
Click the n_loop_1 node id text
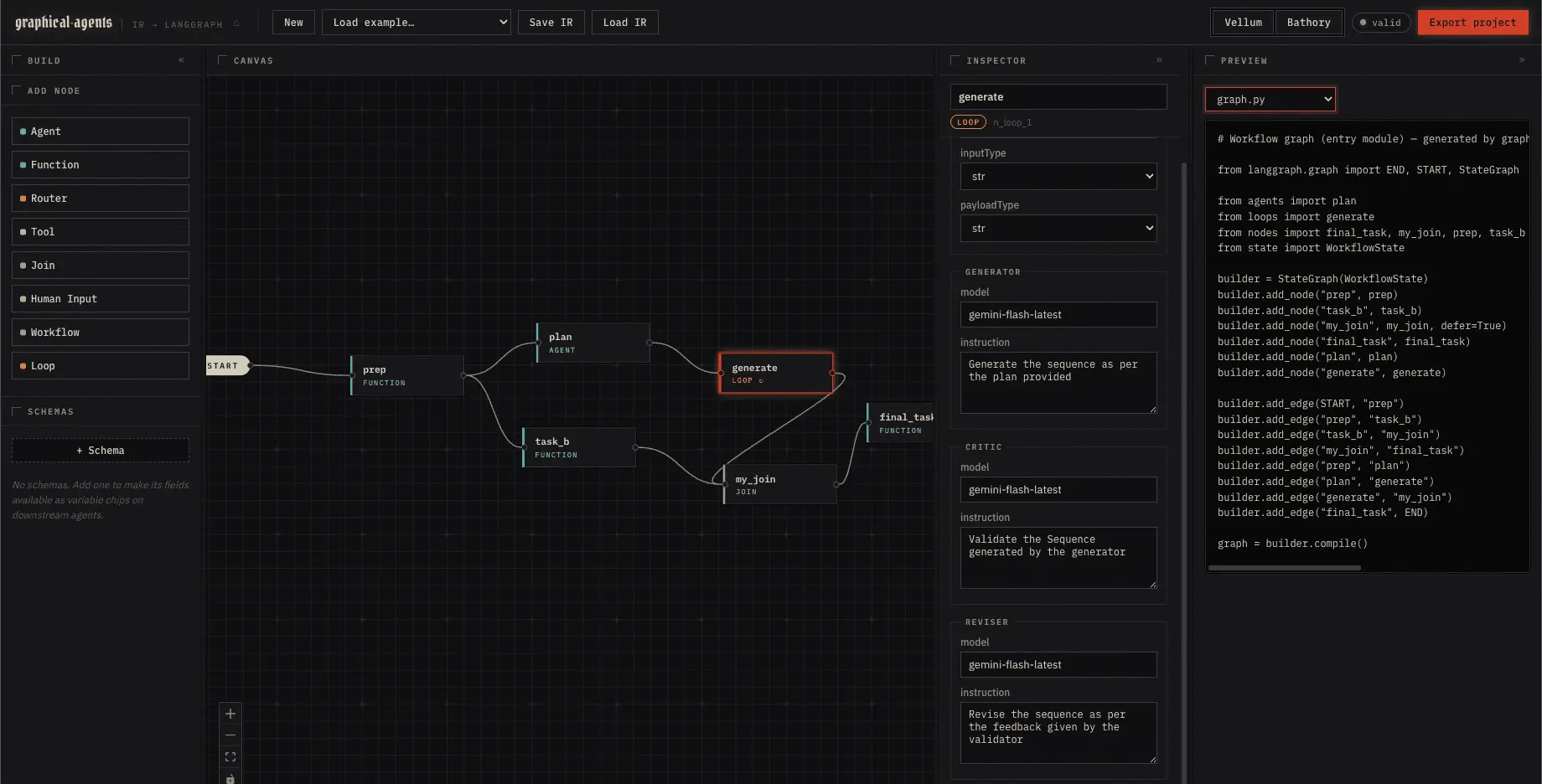[1012, 123]
